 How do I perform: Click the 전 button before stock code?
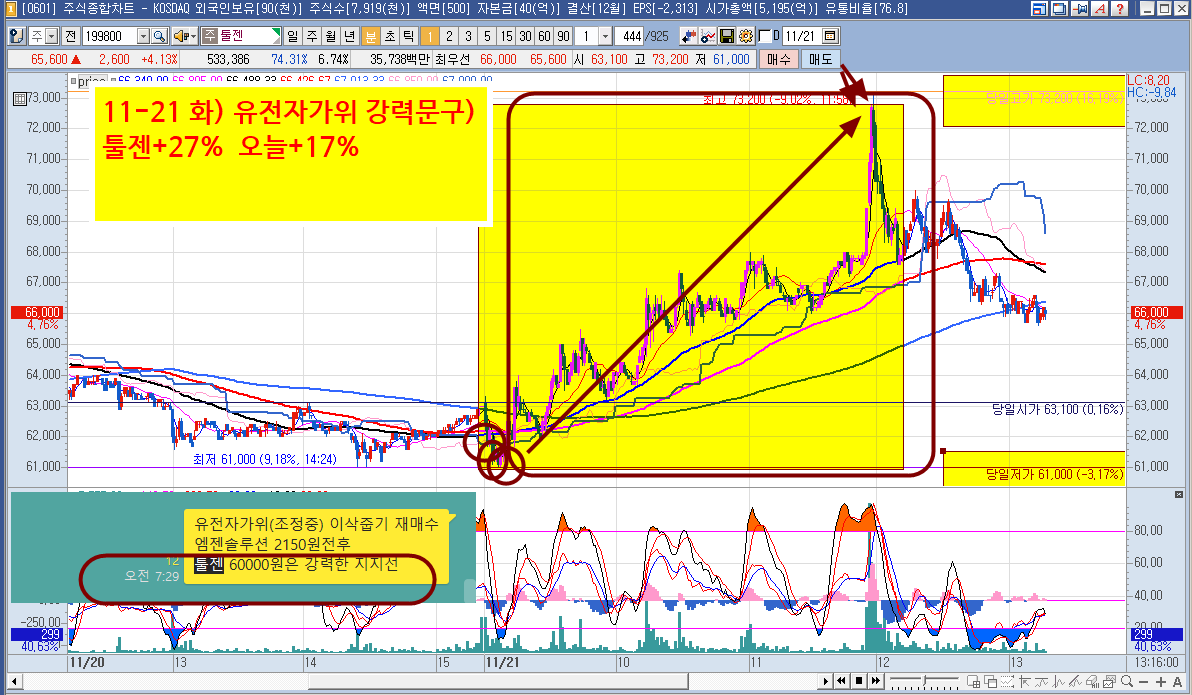click(70, 36)
